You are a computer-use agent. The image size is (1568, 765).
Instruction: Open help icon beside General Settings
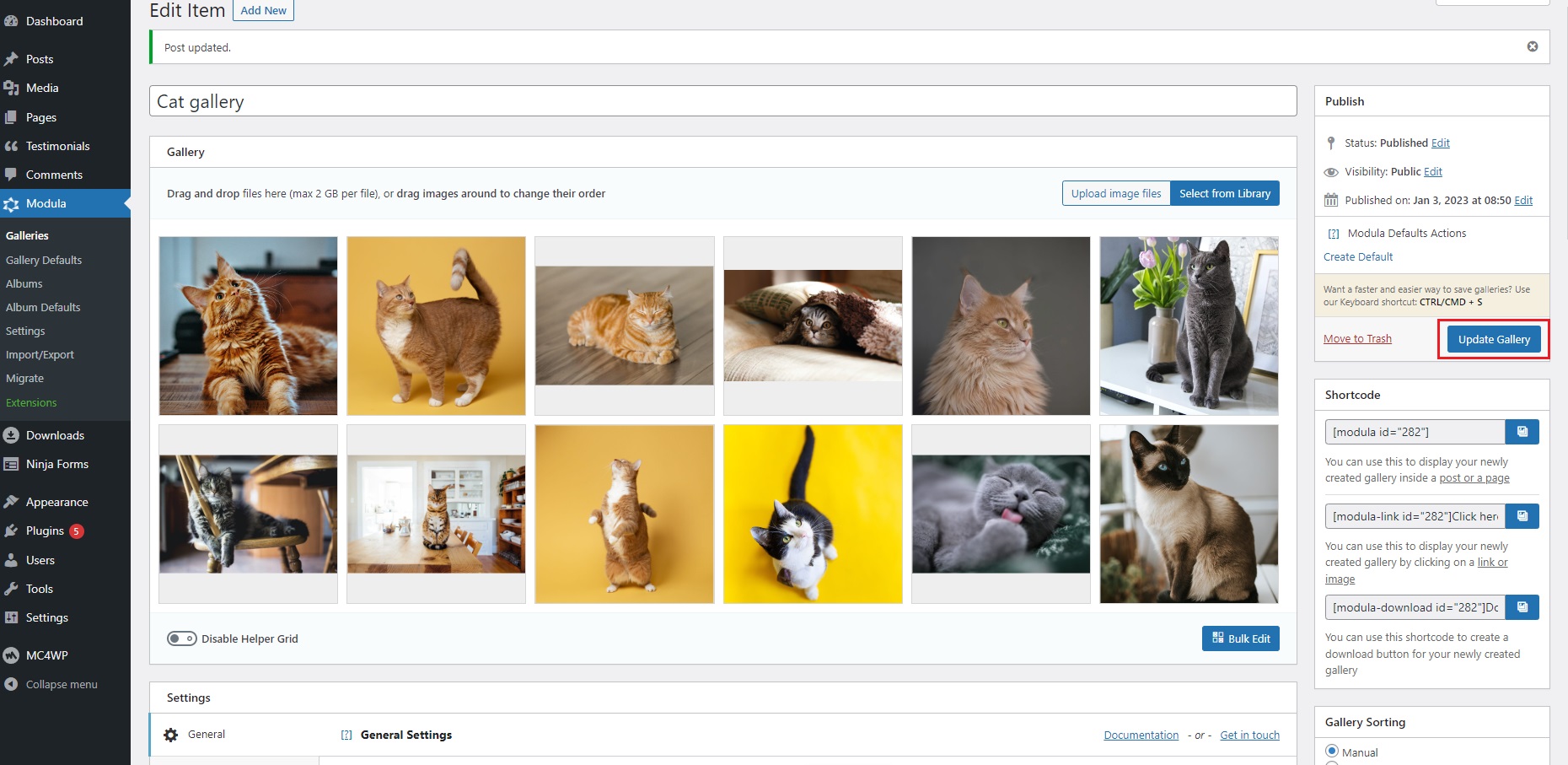(346, 735)
